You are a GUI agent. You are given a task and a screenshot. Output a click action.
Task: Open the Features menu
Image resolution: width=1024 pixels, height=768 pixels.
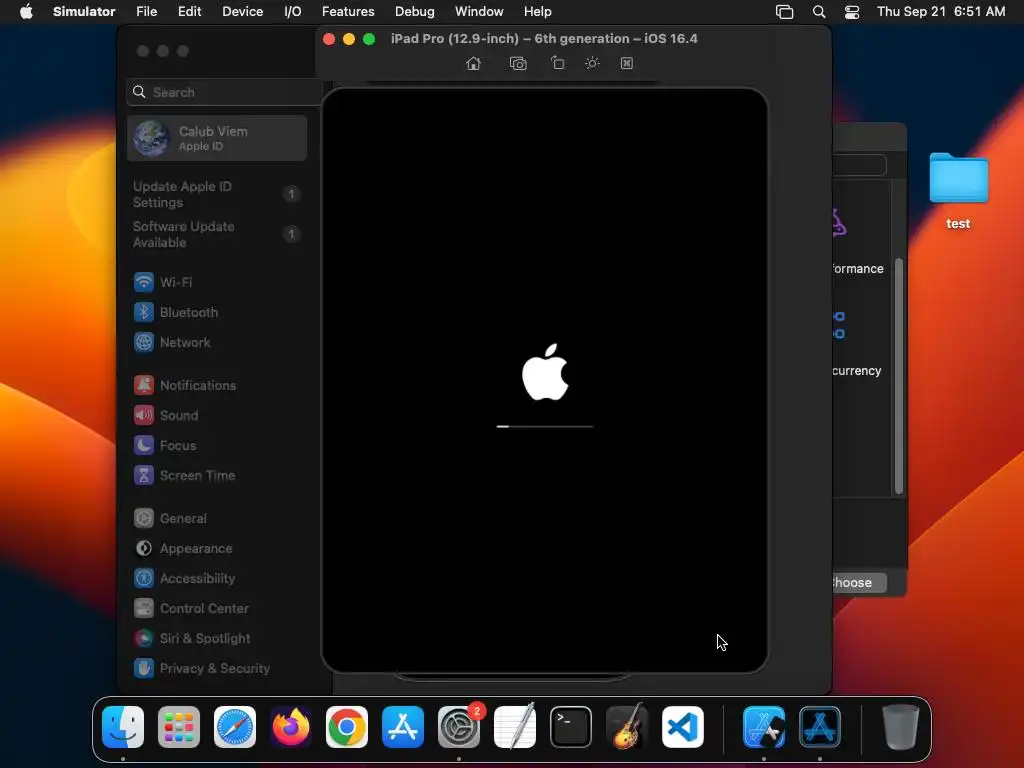pos(348,12)
